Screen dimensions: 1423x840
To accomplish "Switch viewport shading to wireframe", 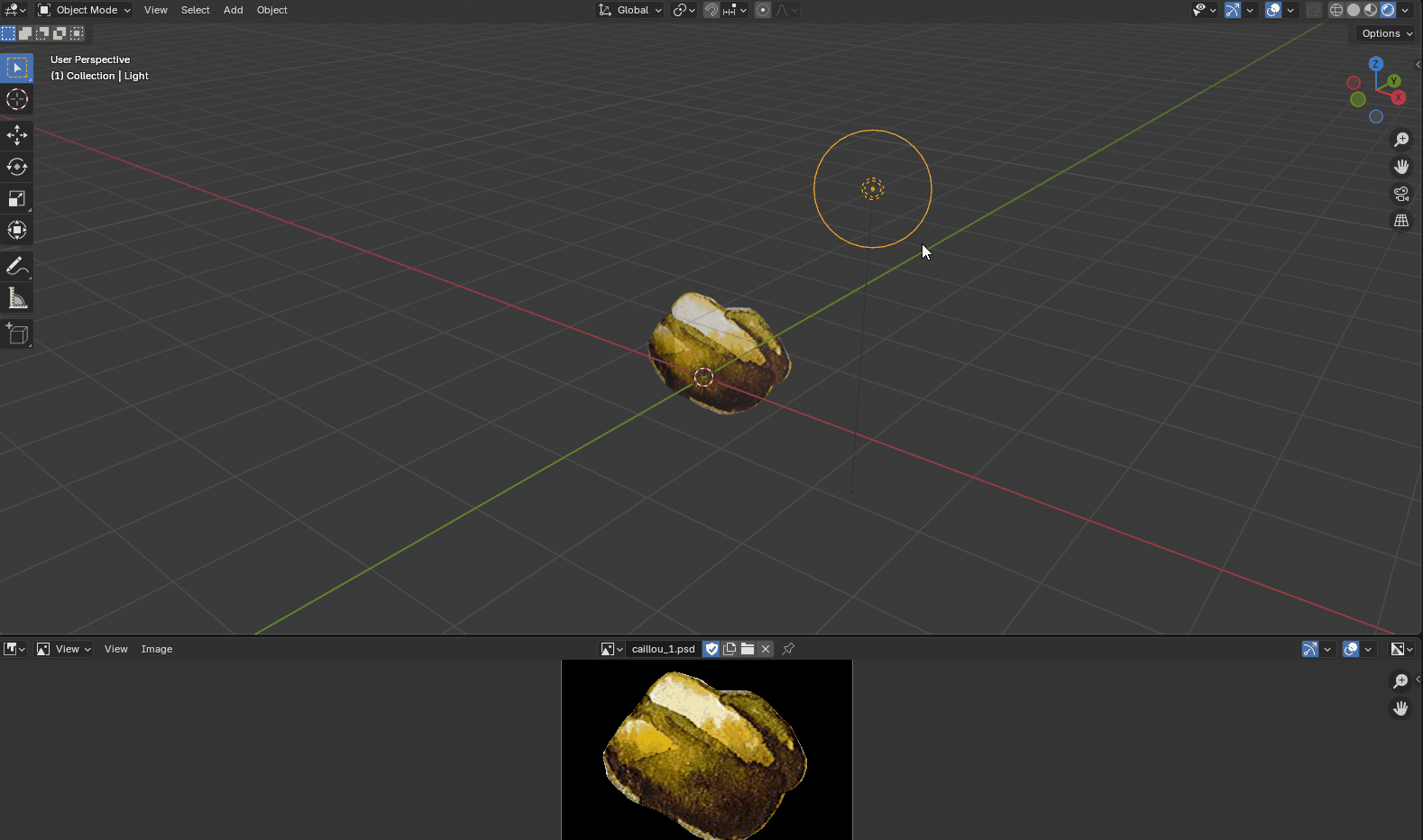I will pos(1336,10).
